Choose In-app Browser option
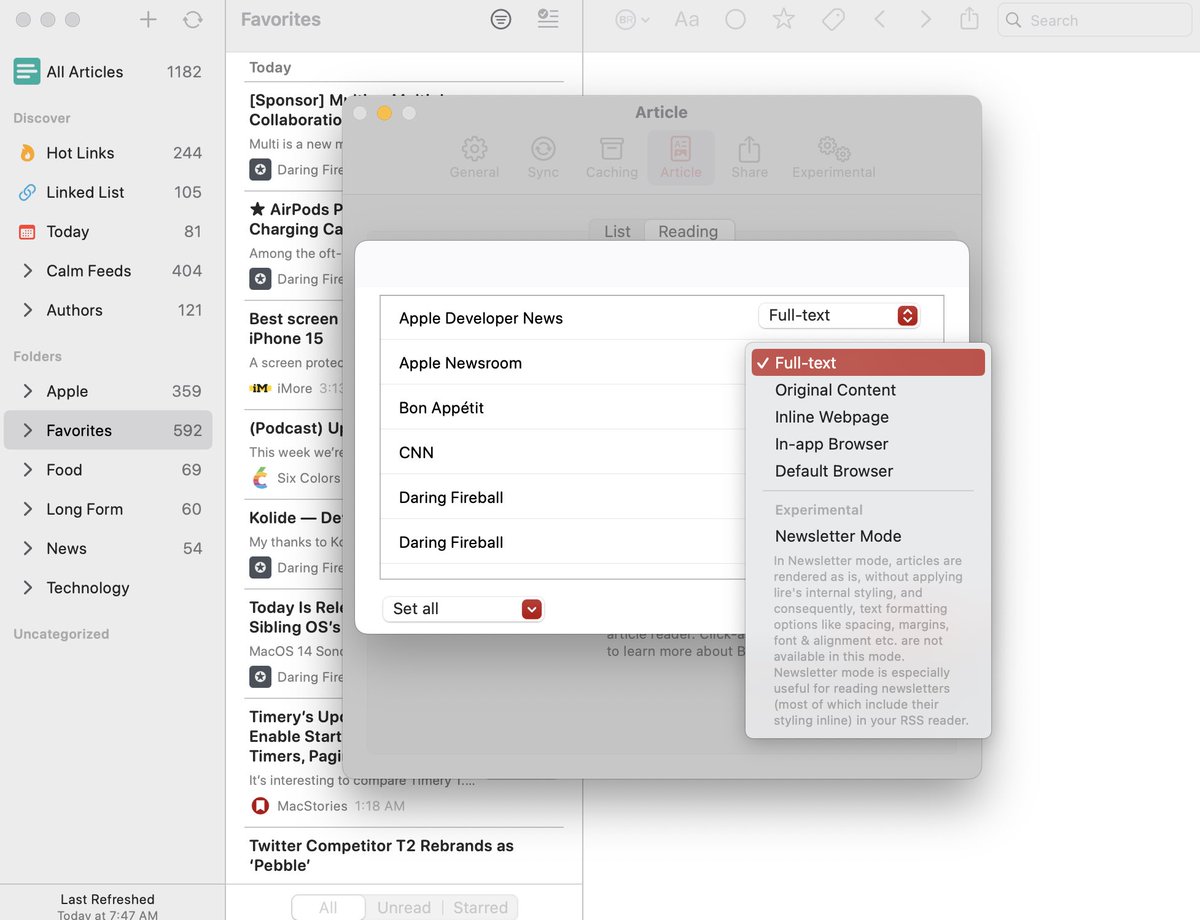1200x920 pixels. [868, 444]
